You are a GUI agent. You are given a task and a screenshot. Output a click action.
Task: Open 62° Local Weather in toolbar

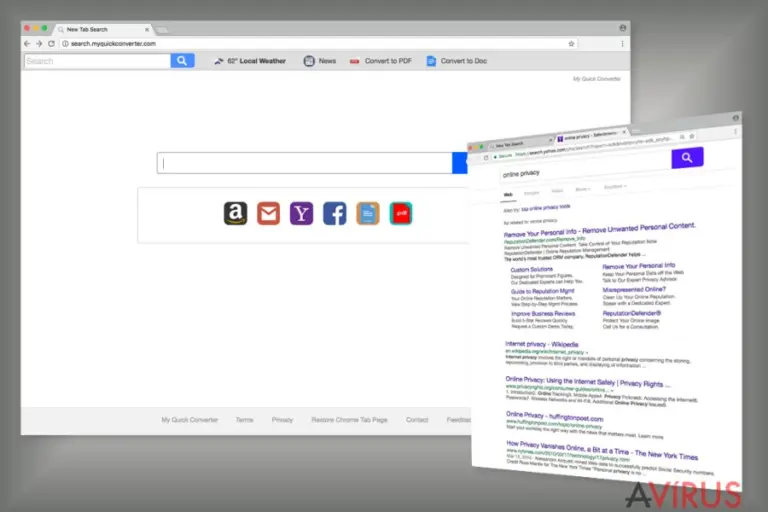coord(250,61)
